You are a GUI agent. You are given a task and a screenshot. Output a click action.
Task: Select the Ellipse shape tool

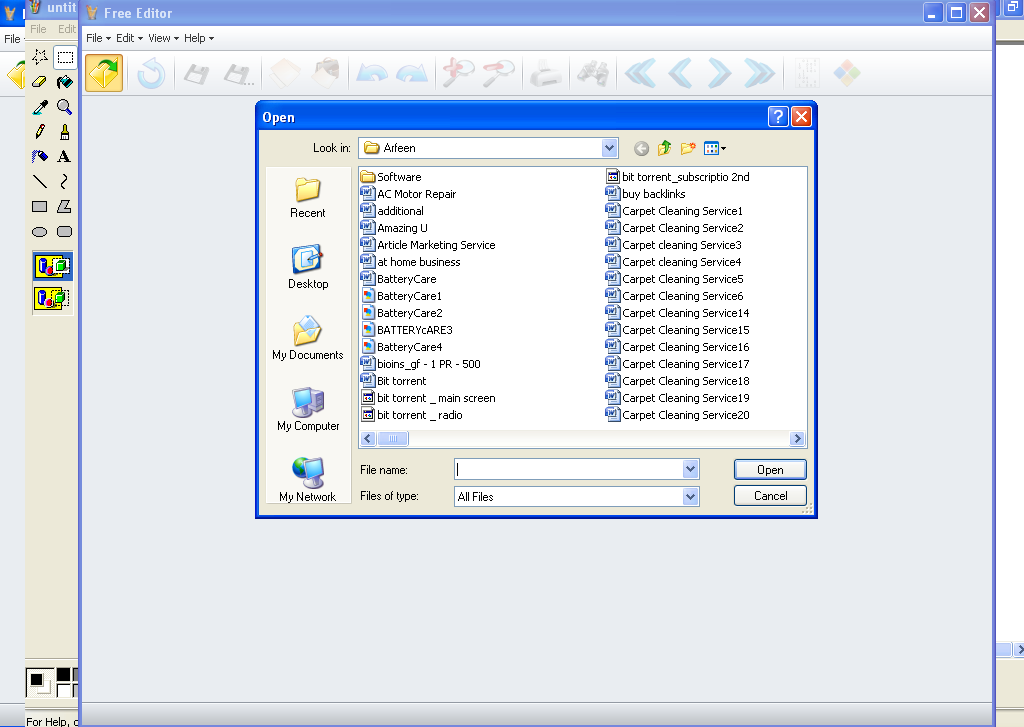40,232
